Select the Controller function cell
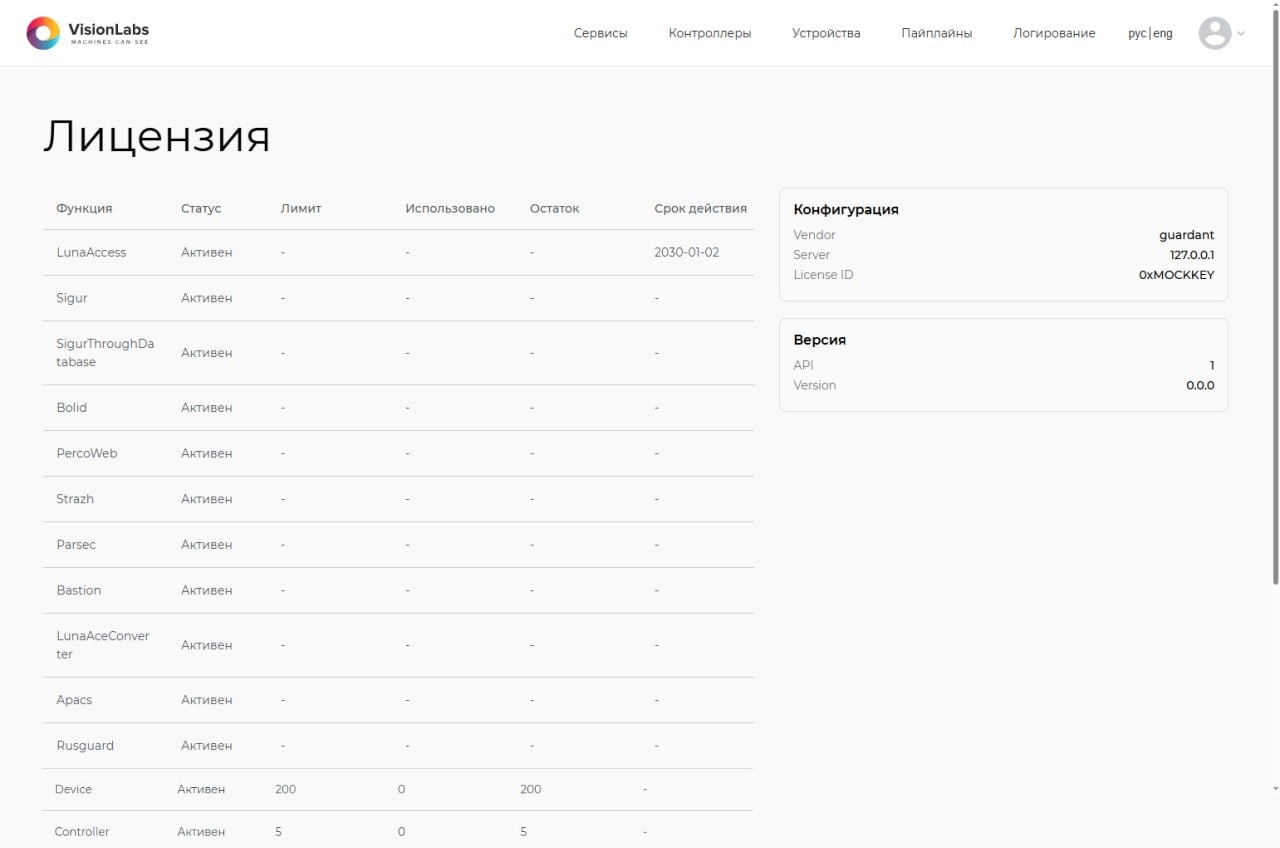The image size is (1280, 848). pyautogui.click(x=82, y=831)
